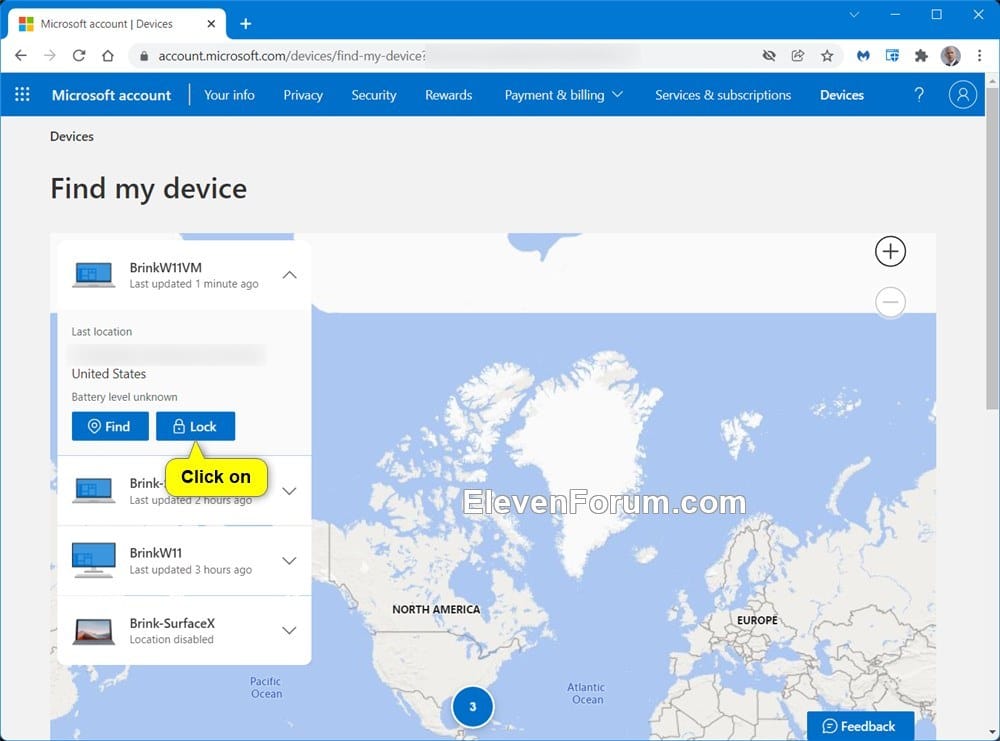
Task: Click the shield extension icon in toolbar
Action: pos(892,56)
